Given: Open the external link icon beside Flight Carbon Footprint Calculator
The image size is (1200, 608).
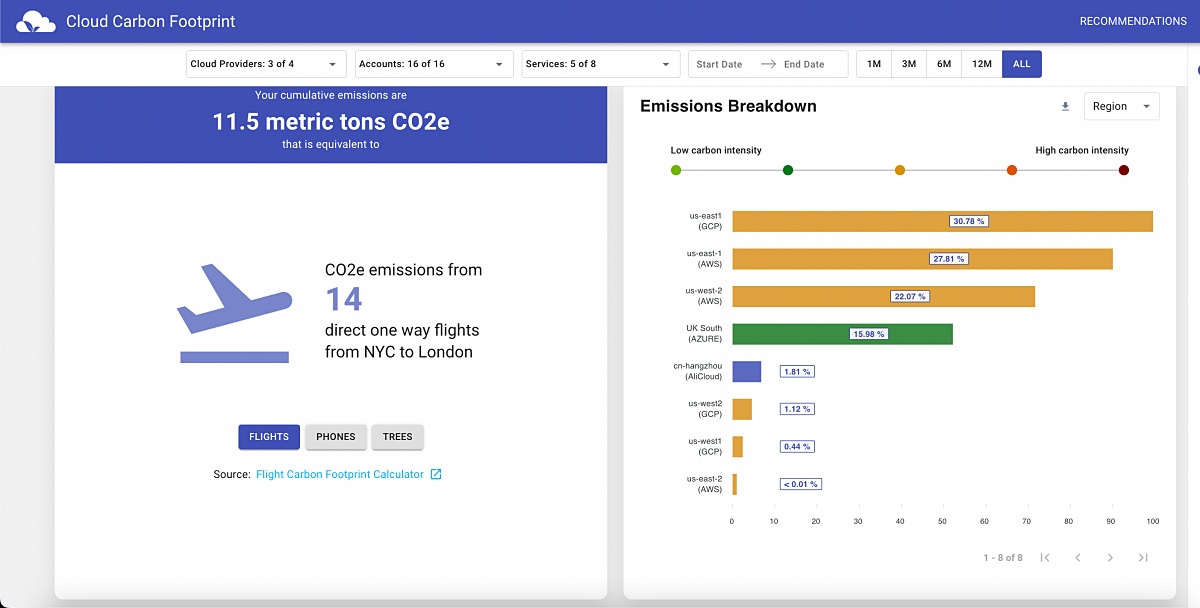Looking at the screenshot, I should pyautogui.click(x=436, y=474).
